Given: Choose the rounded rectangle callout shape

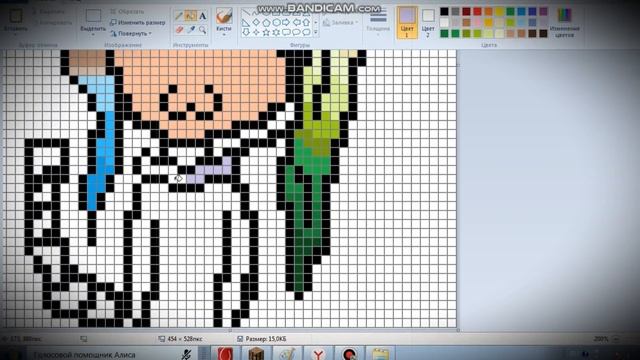Looking at the screenshot, I should pos(286,32).
